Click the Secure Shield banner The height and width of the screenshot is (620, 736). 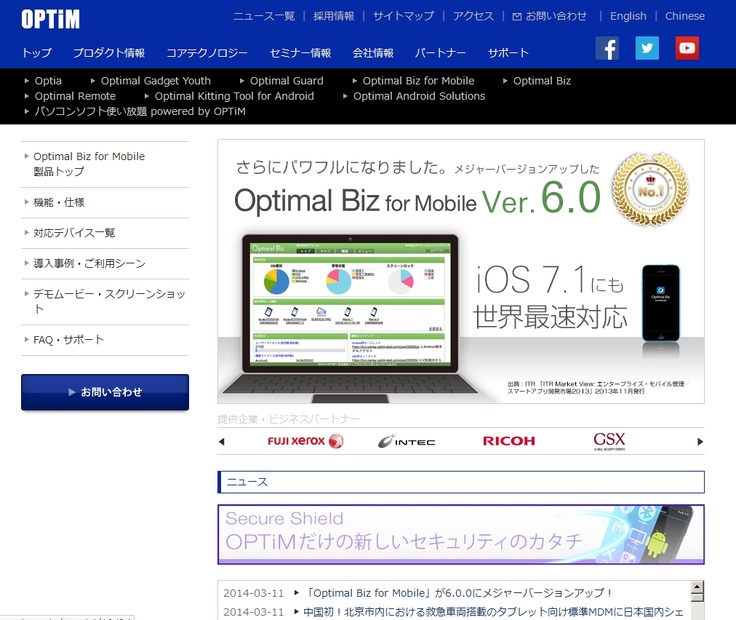(x=461, y=534)
